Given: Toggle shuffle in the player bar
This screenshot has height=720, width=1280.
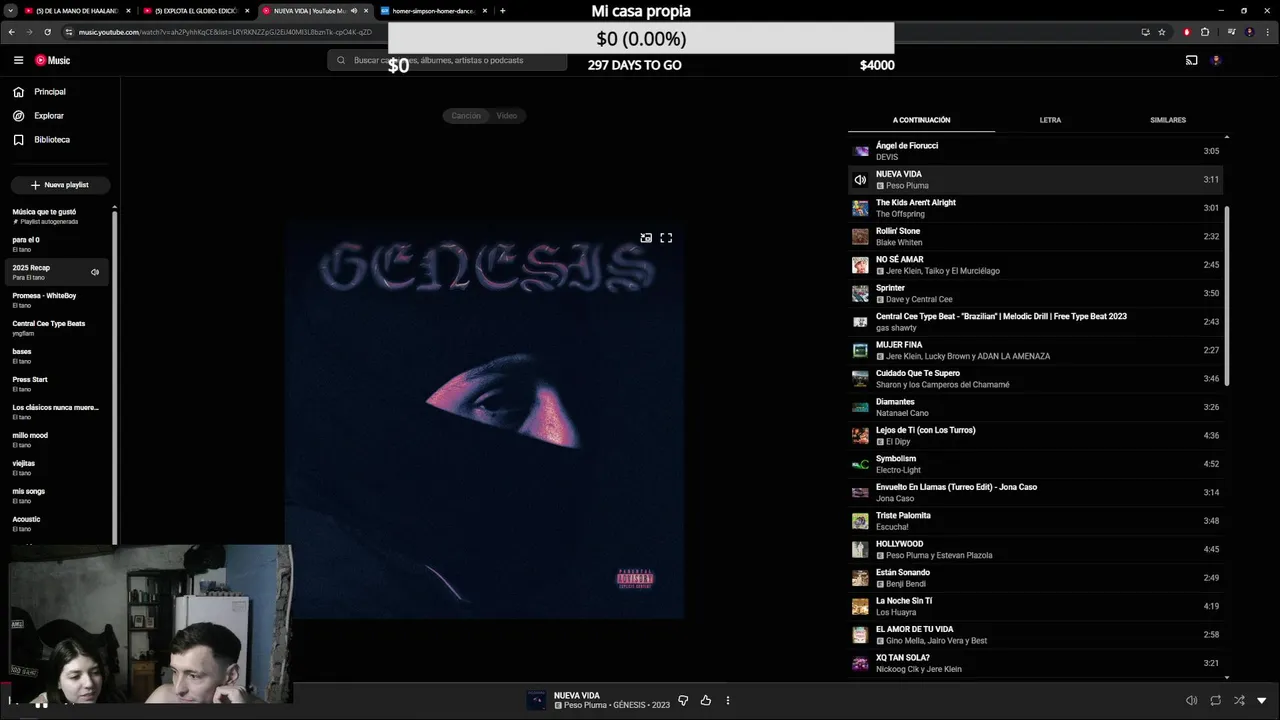Looking at the screenshot, I should (x=1239, y=701).
